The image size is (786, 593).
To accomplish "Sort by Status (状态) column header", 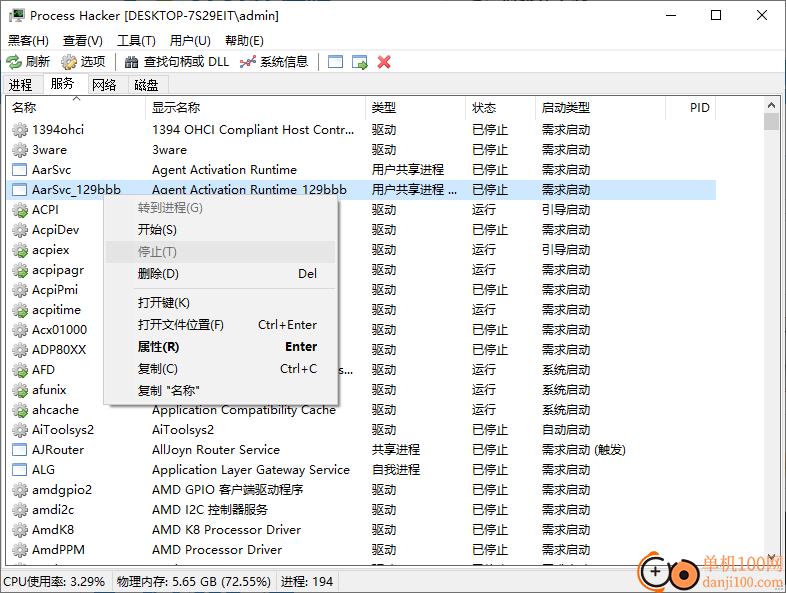I will pos(501,108).
